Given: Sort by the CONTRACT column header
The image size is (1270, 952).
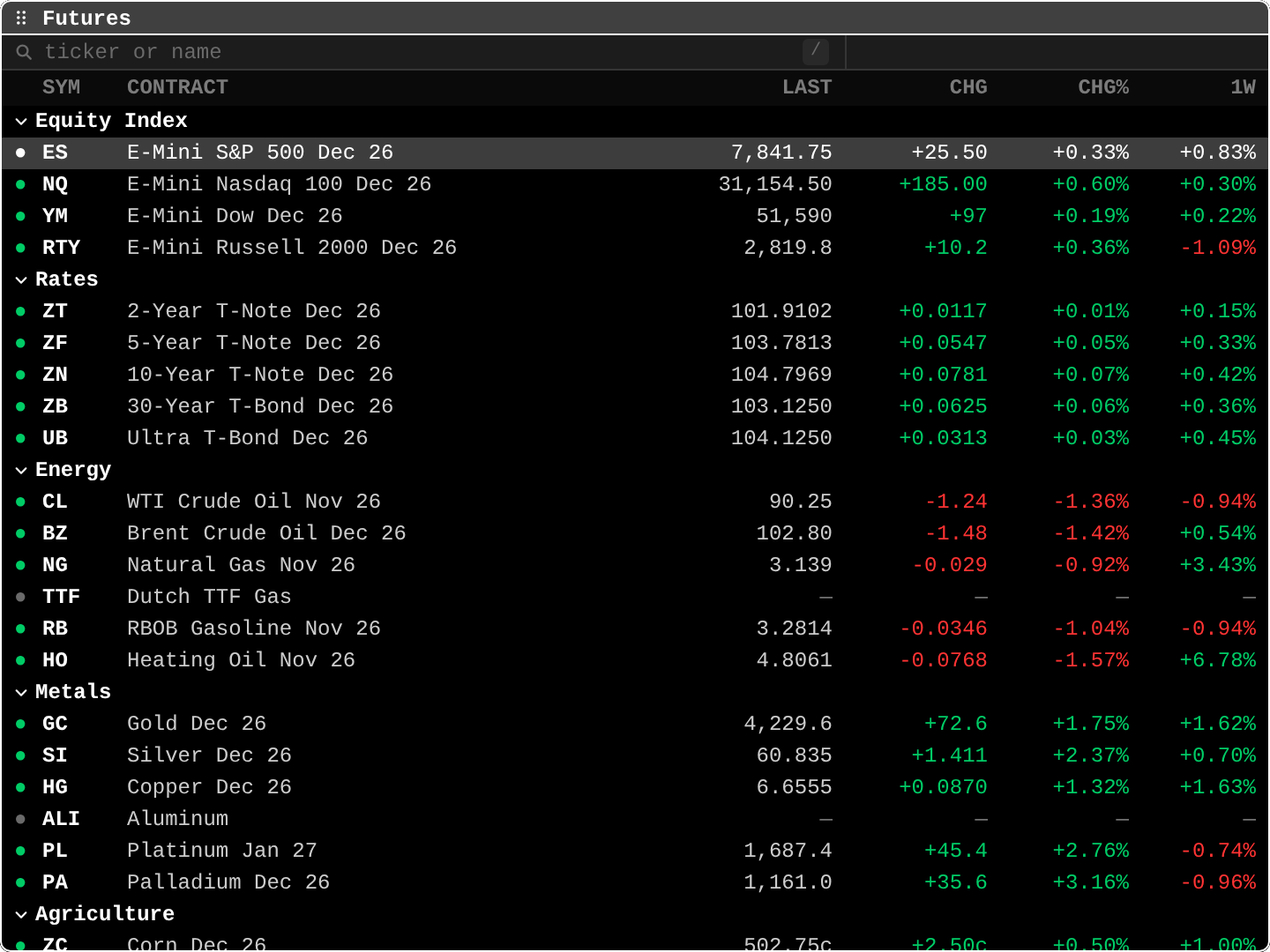Looking at the screenshot, I should click(177, 87).
